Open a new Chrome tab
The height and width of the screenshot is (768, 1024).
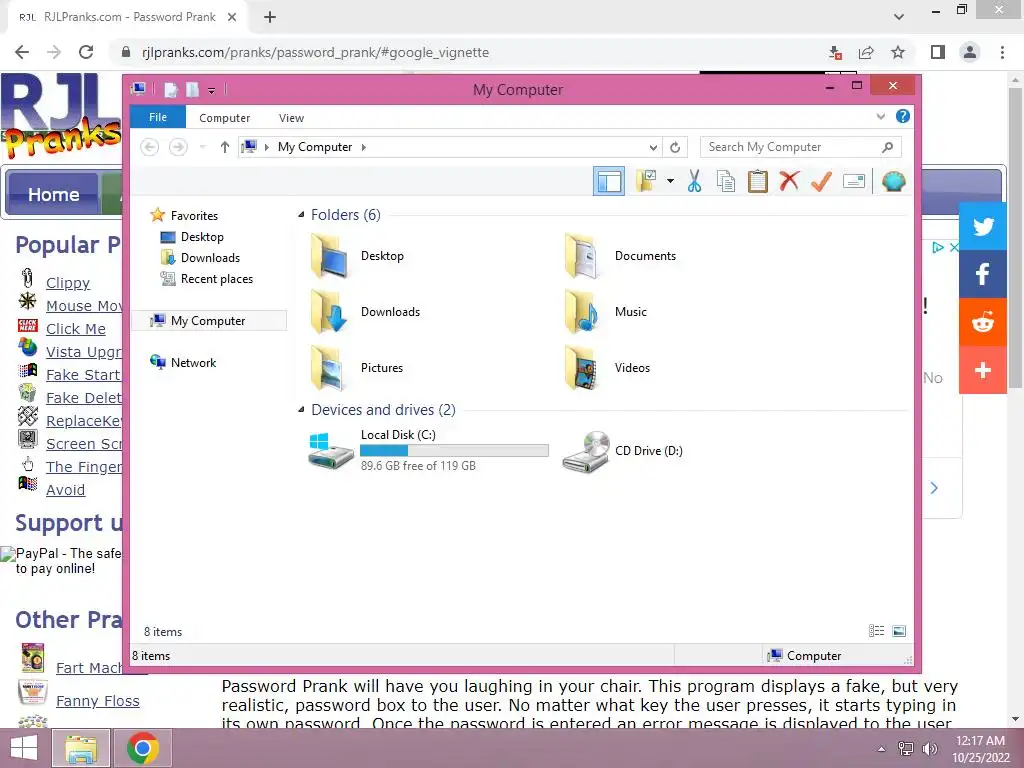tap(270, 17)
